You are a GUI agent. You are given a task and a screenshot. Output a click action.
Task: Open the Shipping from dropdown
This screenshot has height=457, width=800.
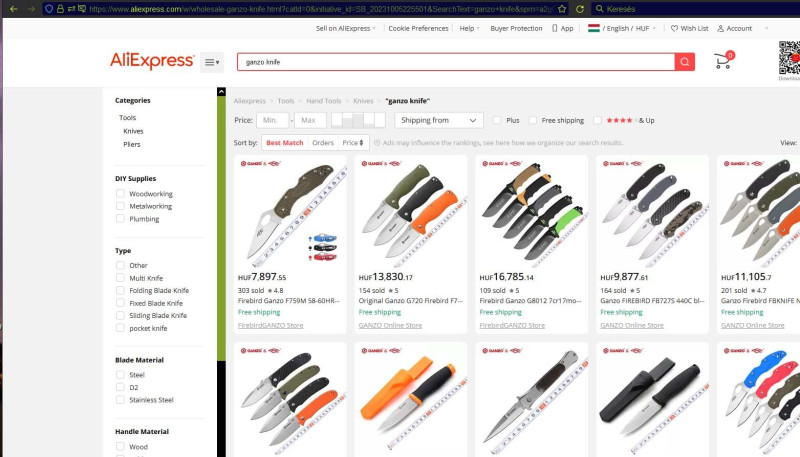pyautogui.click(x=439, y=120)
